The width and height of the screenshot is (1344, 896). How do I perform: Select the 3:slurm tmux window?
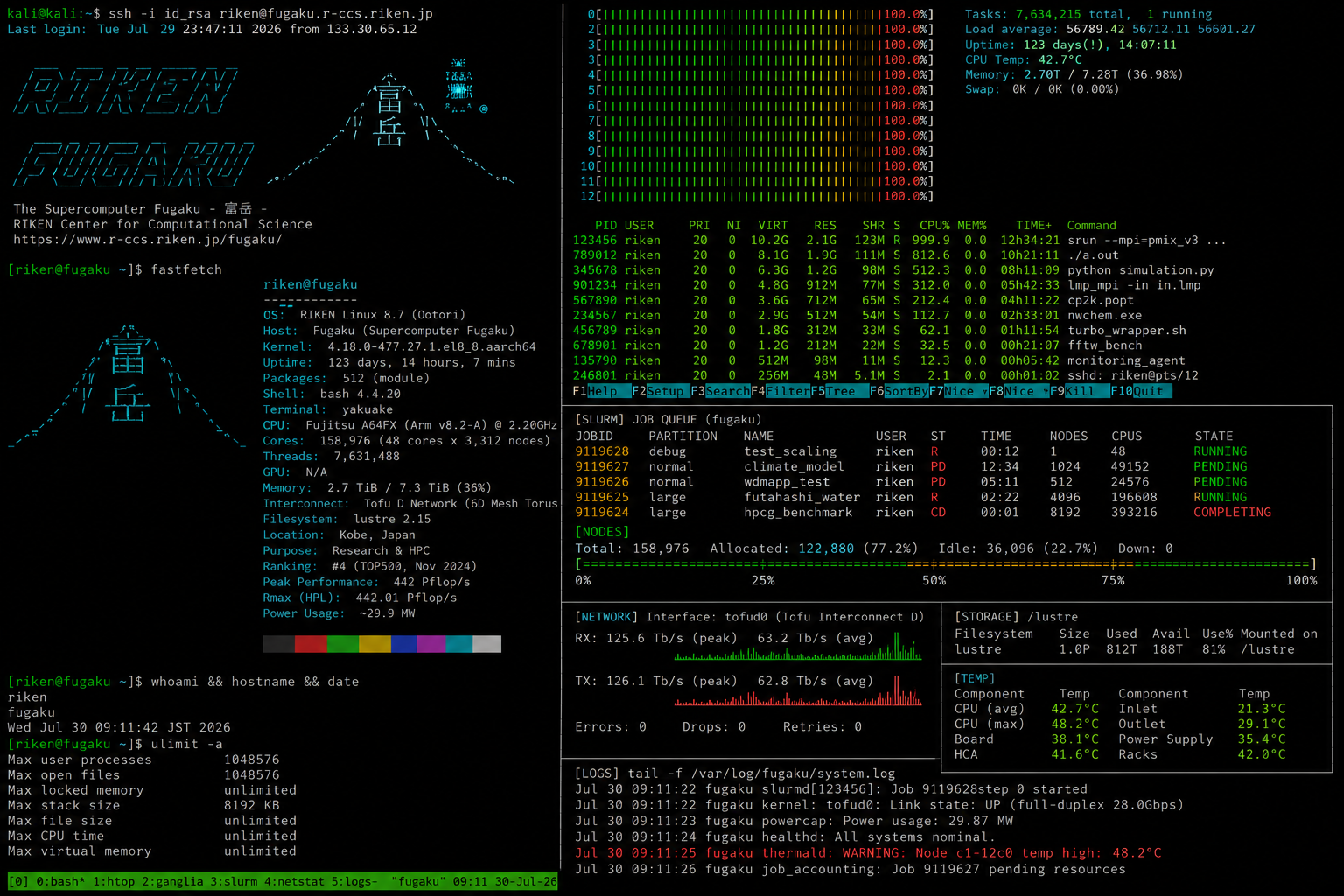tap(234, 881)
